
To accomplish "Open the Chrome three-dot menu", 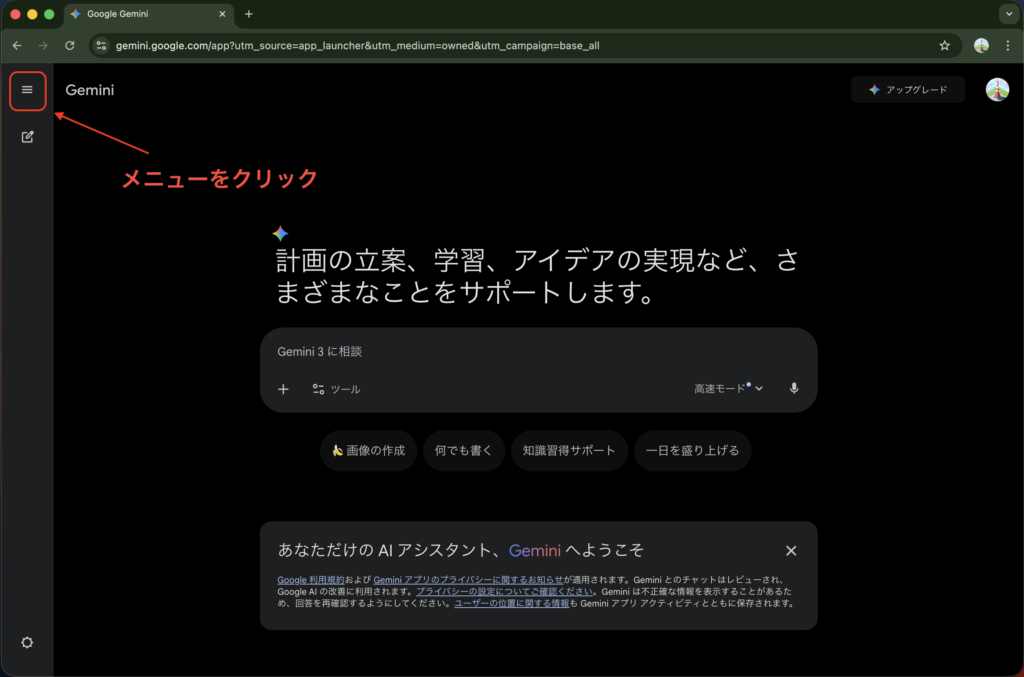I will (1007, 46).
